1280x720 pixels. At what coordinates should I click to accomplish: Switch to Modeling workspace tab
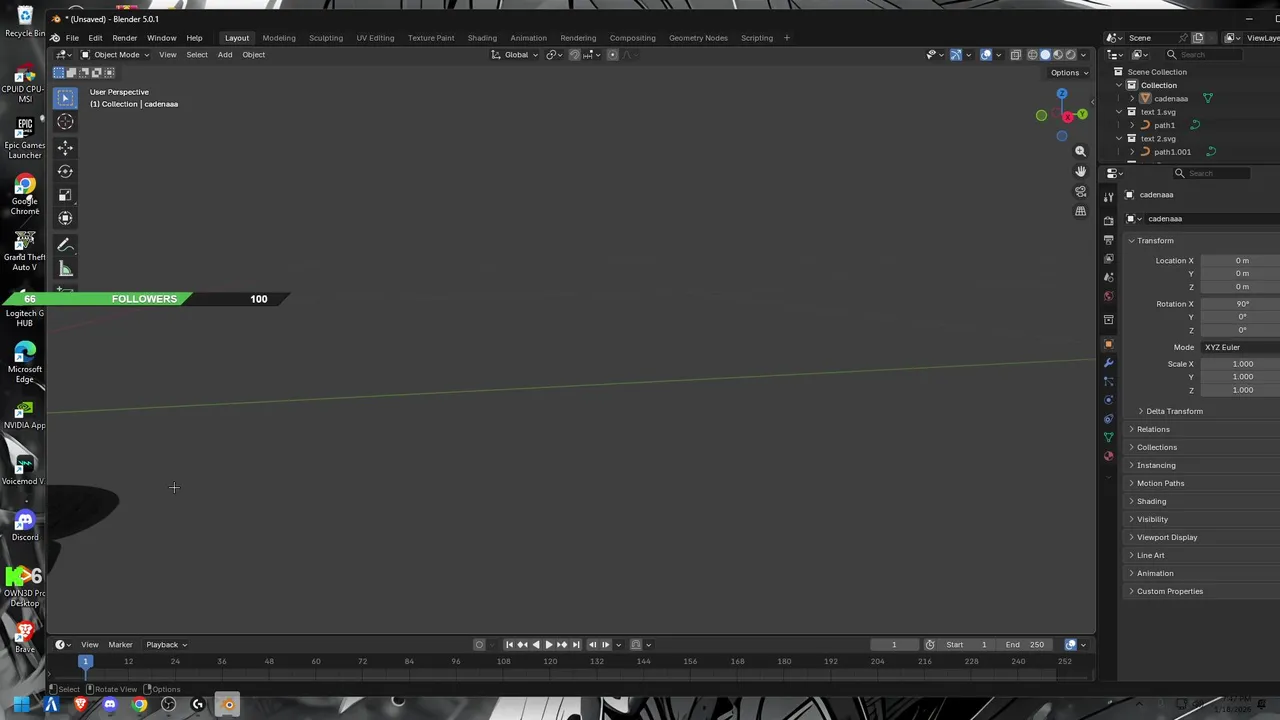[x=279, y=38]
